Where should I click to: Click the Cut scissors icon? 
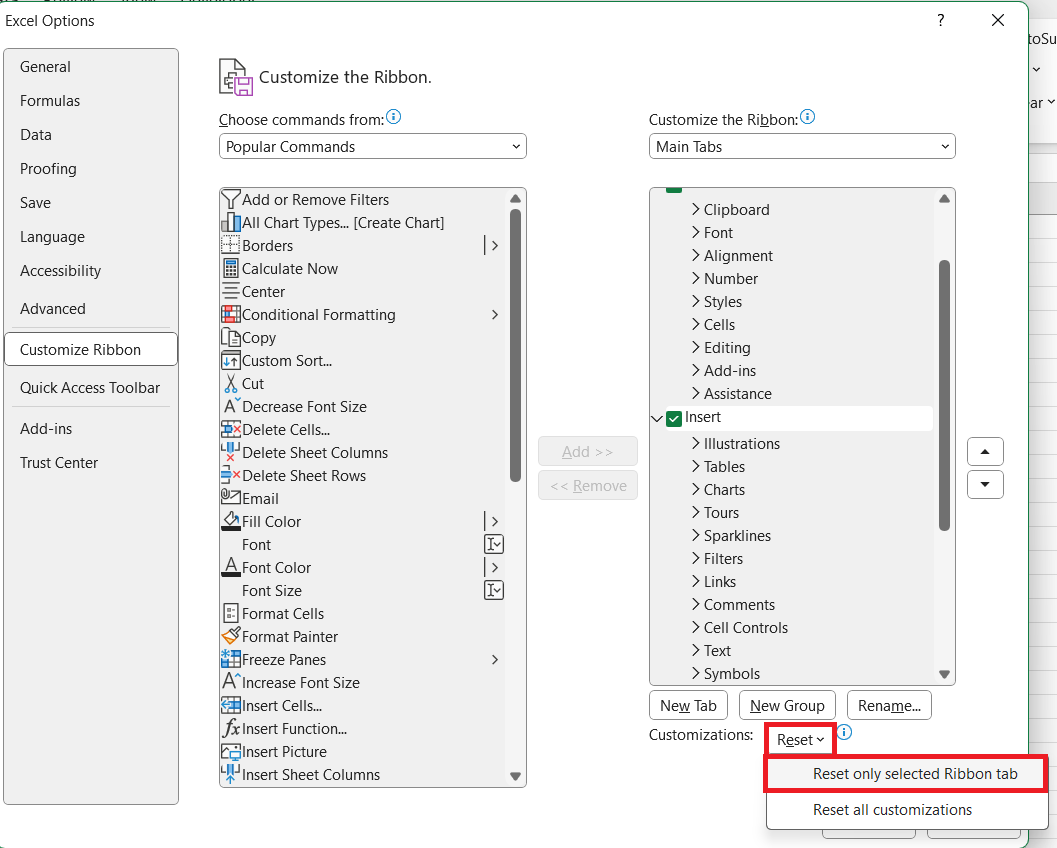pos(231,384)
